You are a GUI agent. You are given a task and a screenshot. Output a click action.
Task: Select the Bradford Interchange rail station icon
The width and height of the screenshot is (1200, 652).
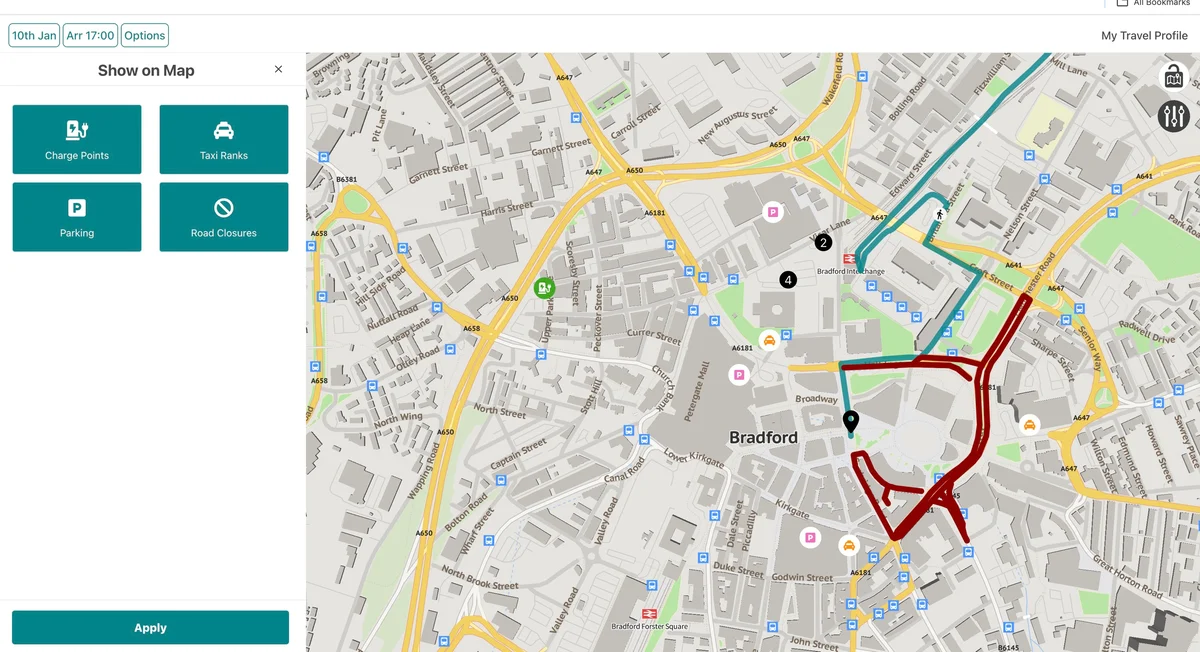[x=850, y=258]
